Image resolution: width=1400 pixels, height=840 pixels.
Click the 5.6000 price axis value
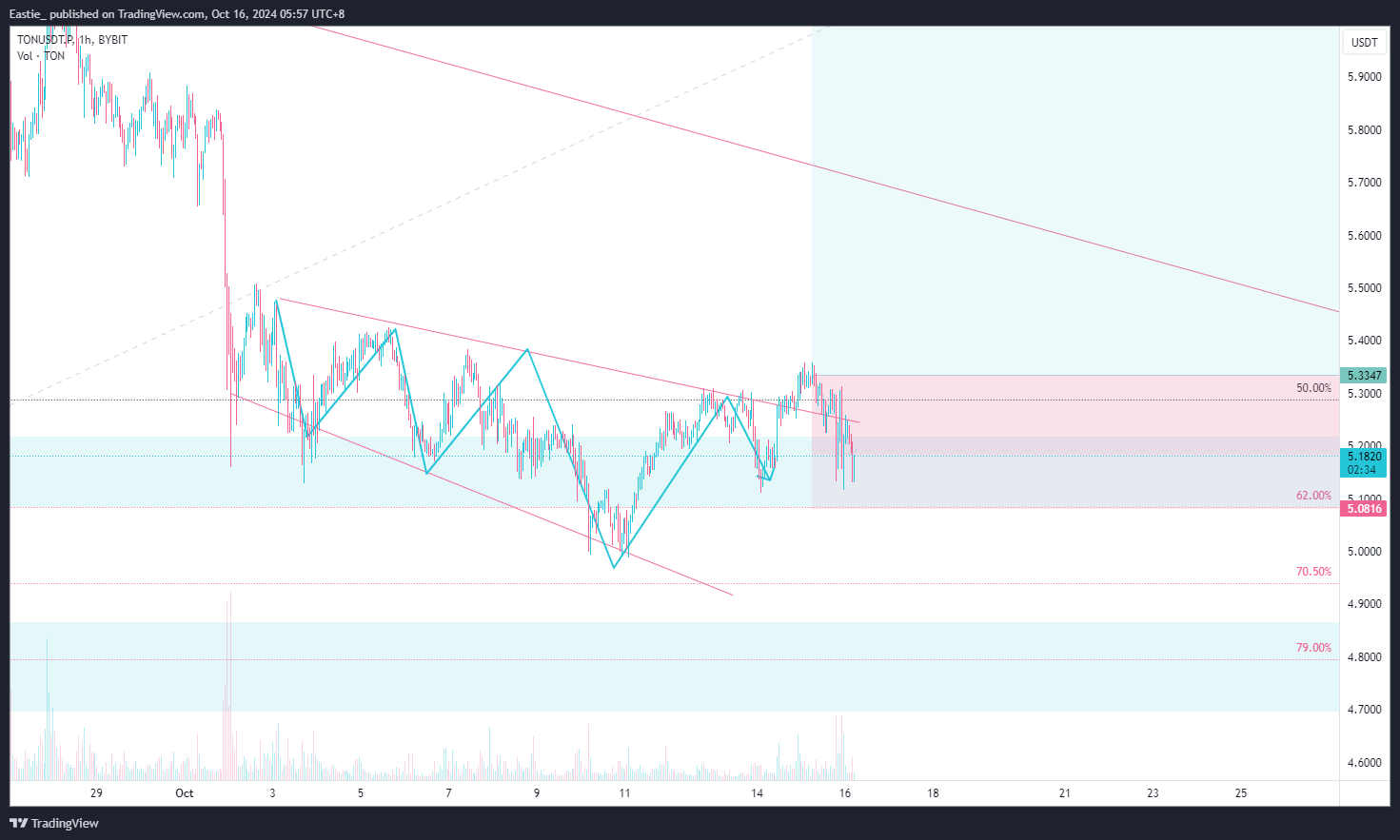click(1365, 236)
